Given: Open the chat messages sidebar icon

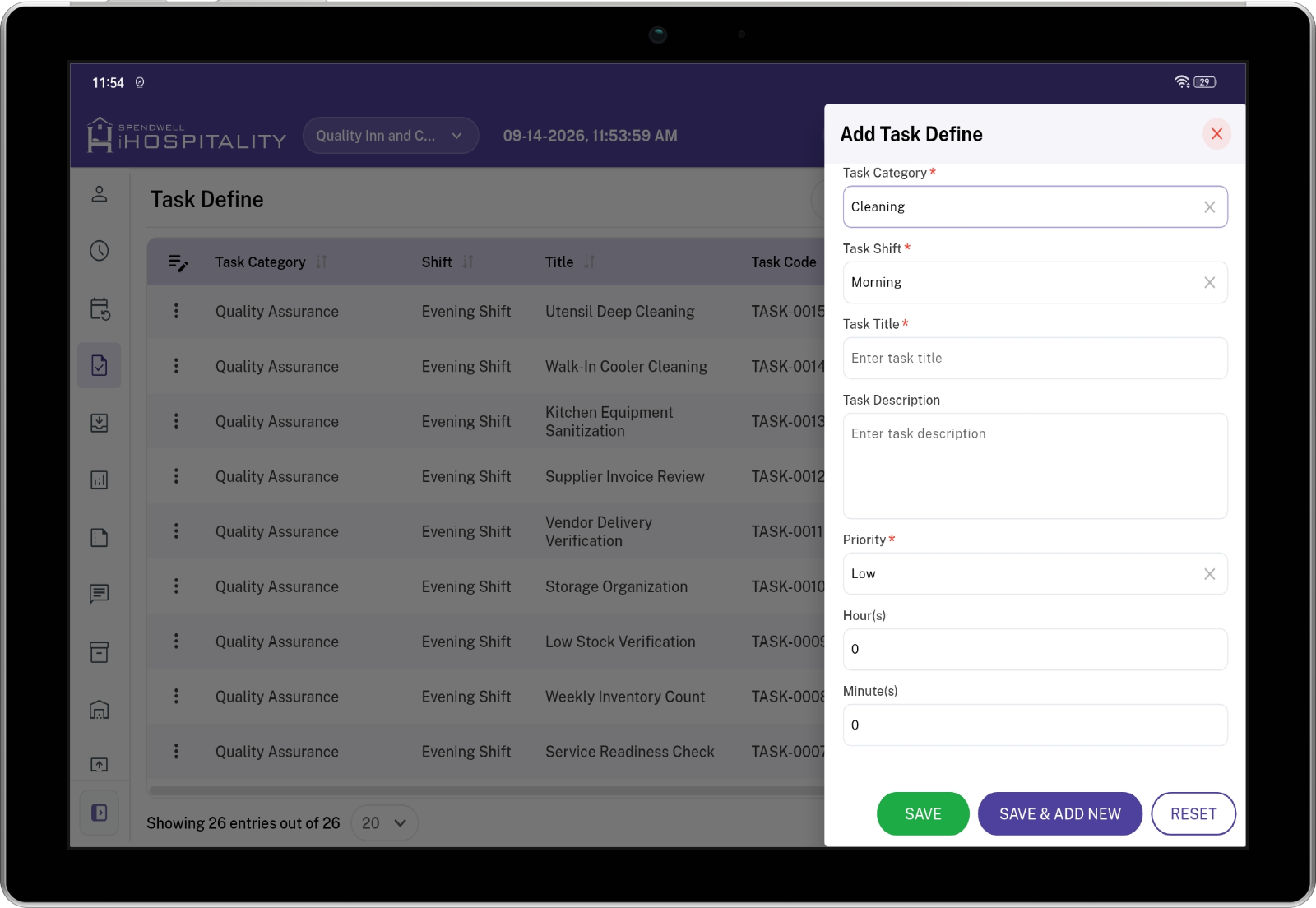Looking at the screenshot, I should [100, 594].
